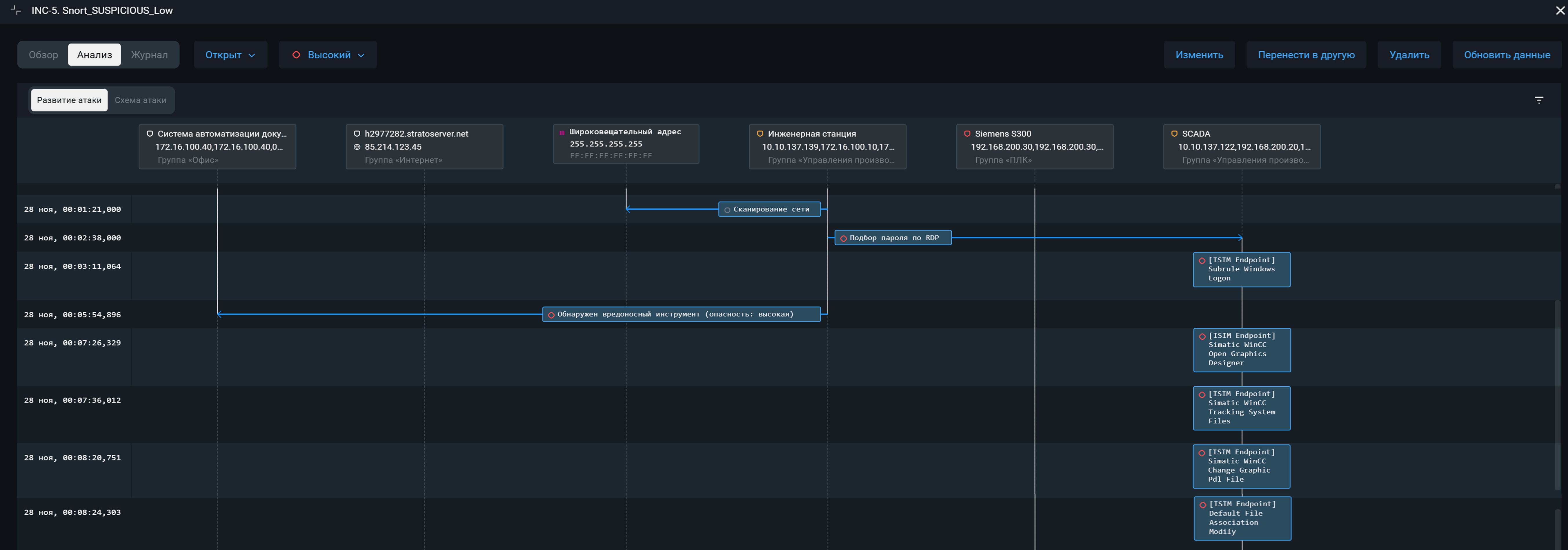Open the Высокий severity dropdown
This screenshot has width=1568, height=550.
click(328, 55)
